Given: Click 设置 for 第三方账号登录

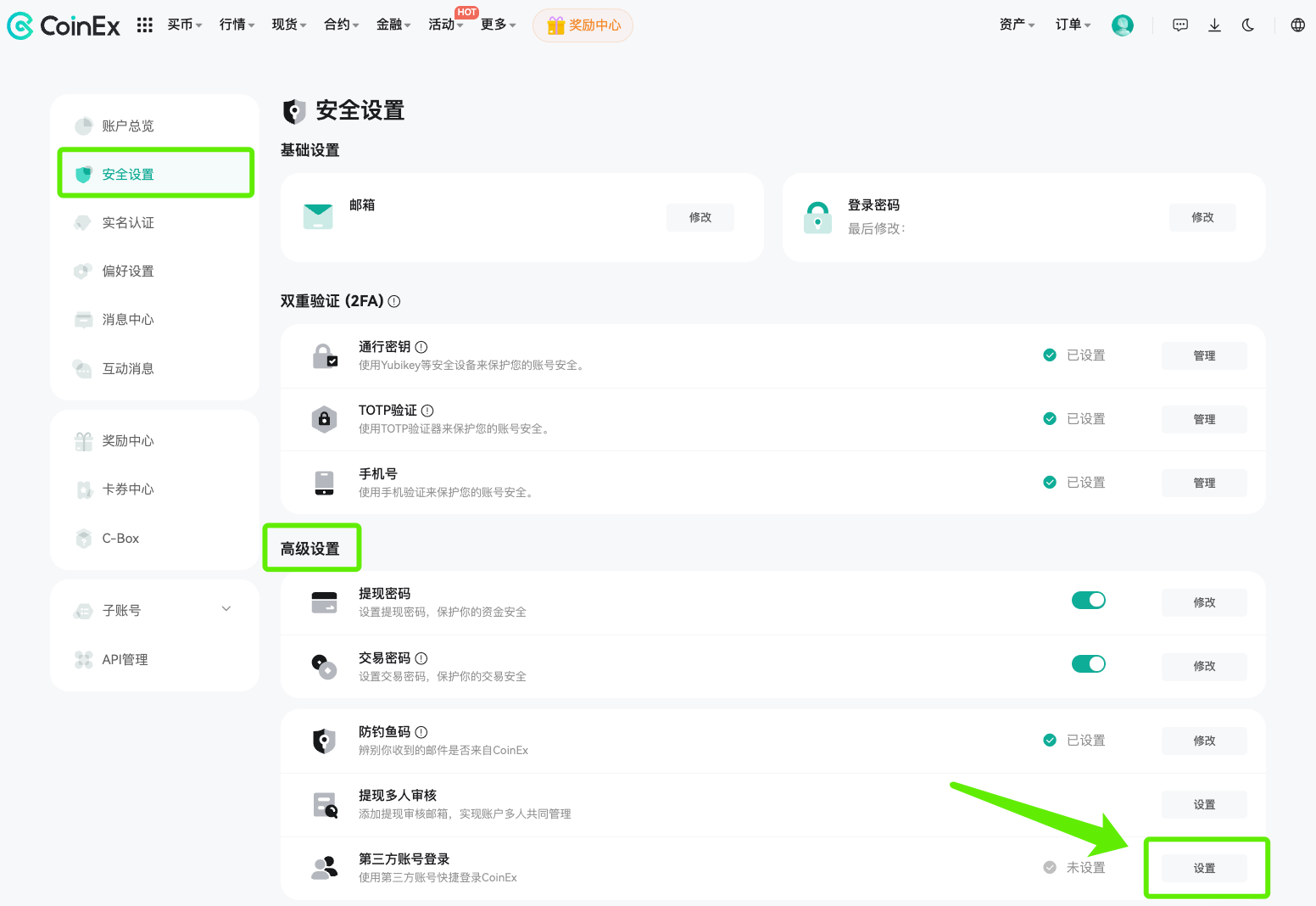Looking at the screenshot, I should pos(1204,867).
